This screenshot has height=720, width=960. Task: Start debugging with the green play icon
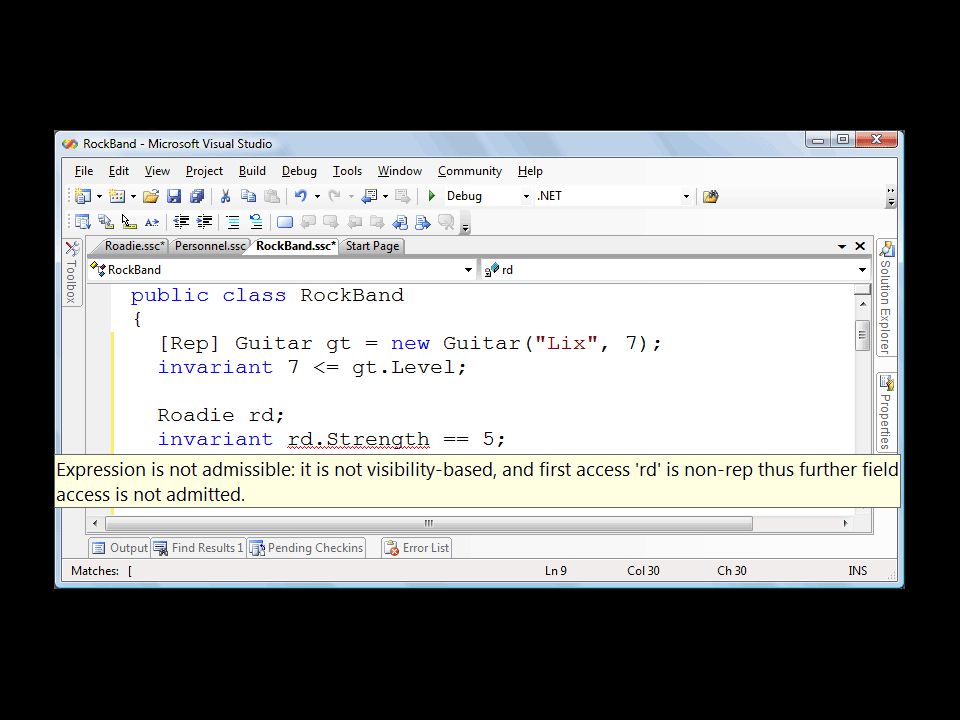click(x=432, y=196)
